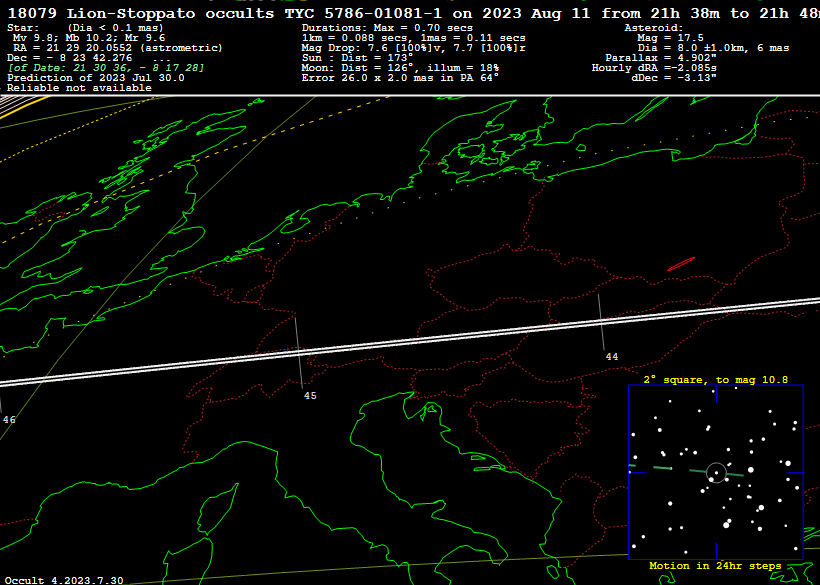Click 'Hourly dRA =-2.085s' text
The width and height of the screenshot is (820, 585).
coord(654,67)
